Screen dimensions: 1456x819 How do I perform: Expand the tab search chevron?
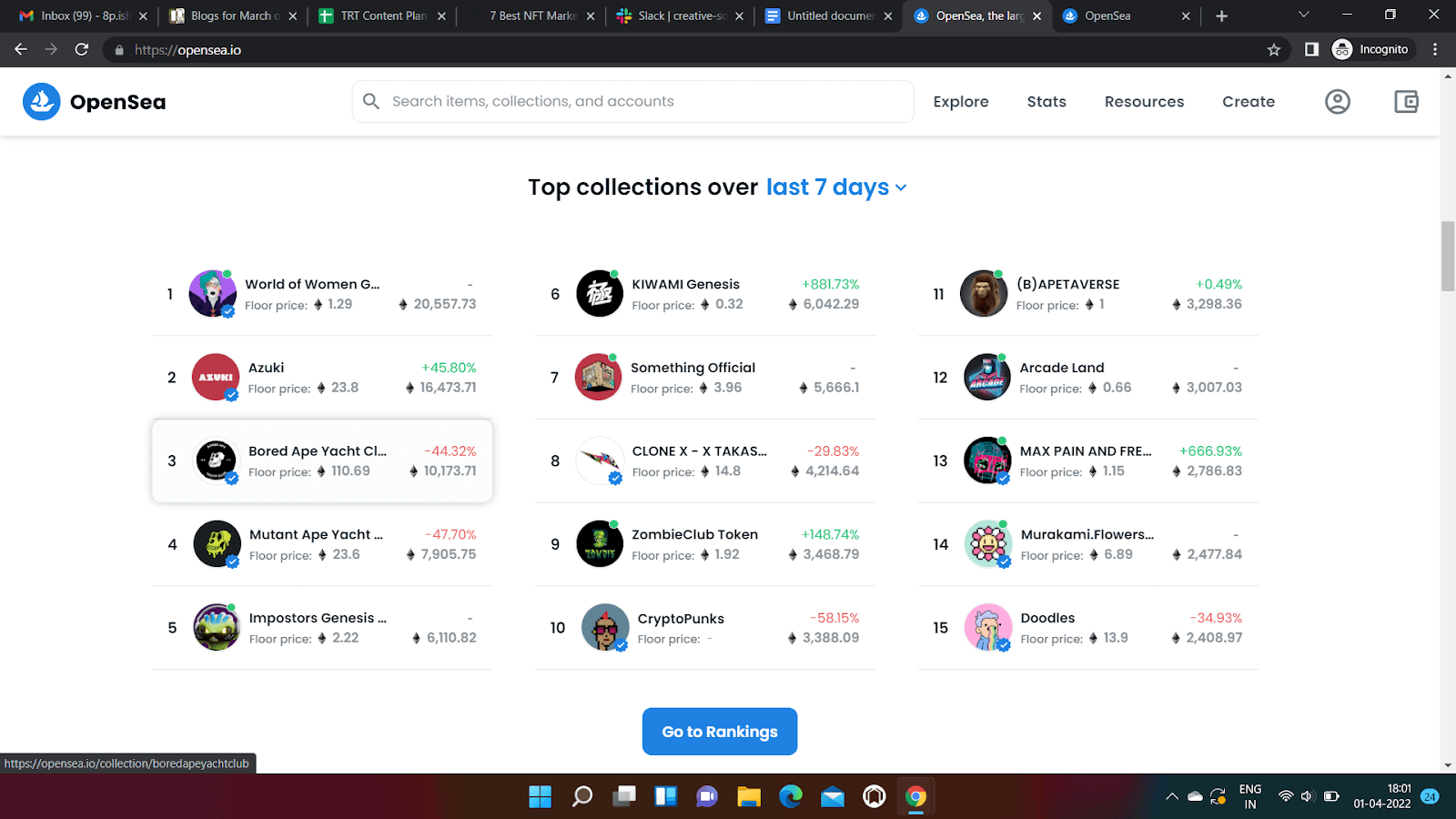(x=1303, y=15)
